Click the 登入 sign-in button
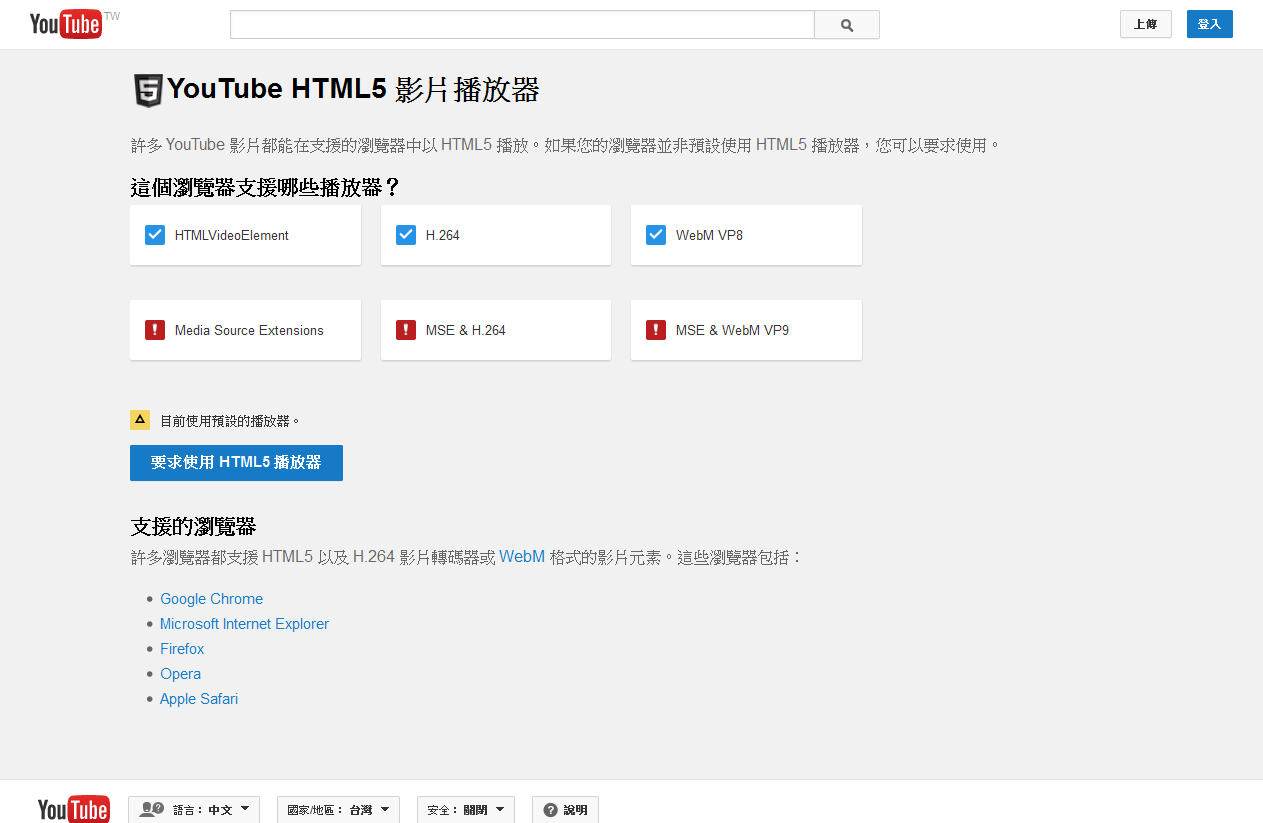 1210,24
